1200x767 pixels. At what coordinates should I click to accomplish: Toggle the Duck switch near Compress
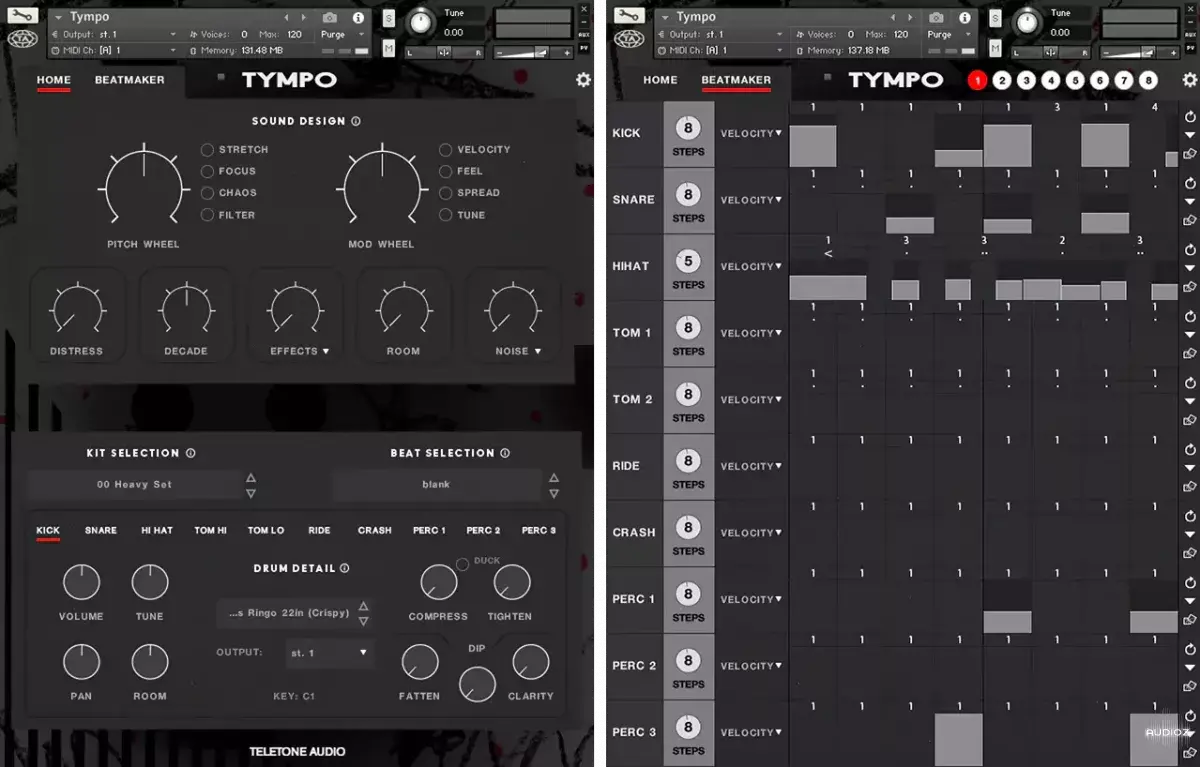pos(462,564)
